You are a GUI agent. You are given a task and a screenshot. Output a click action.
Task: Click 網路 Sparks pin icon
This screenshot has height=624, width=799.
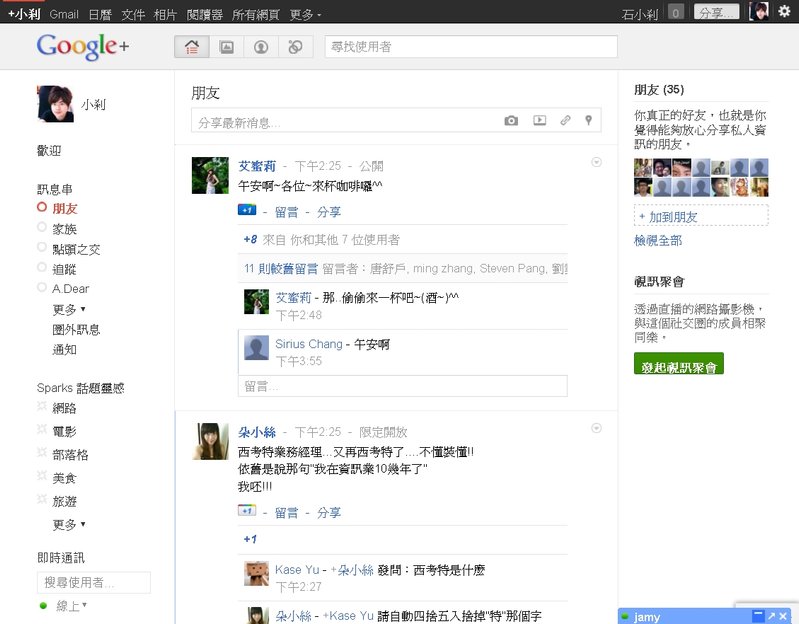click(x=42, y=406)
